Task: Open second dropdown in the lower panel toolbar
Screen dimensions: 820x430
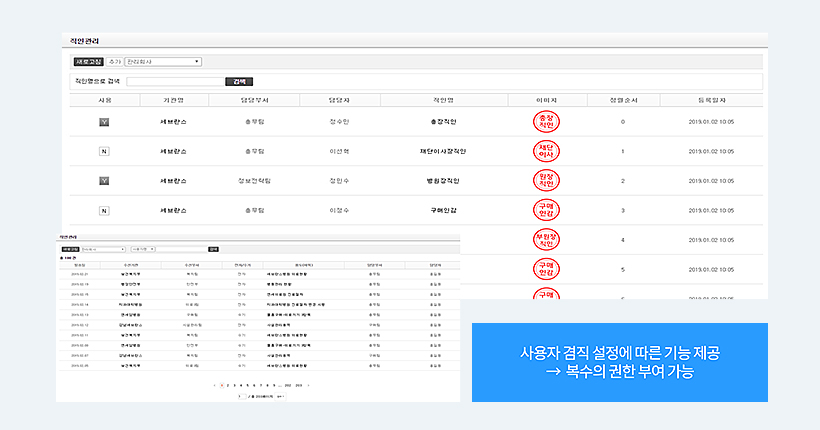Action: 143,250
